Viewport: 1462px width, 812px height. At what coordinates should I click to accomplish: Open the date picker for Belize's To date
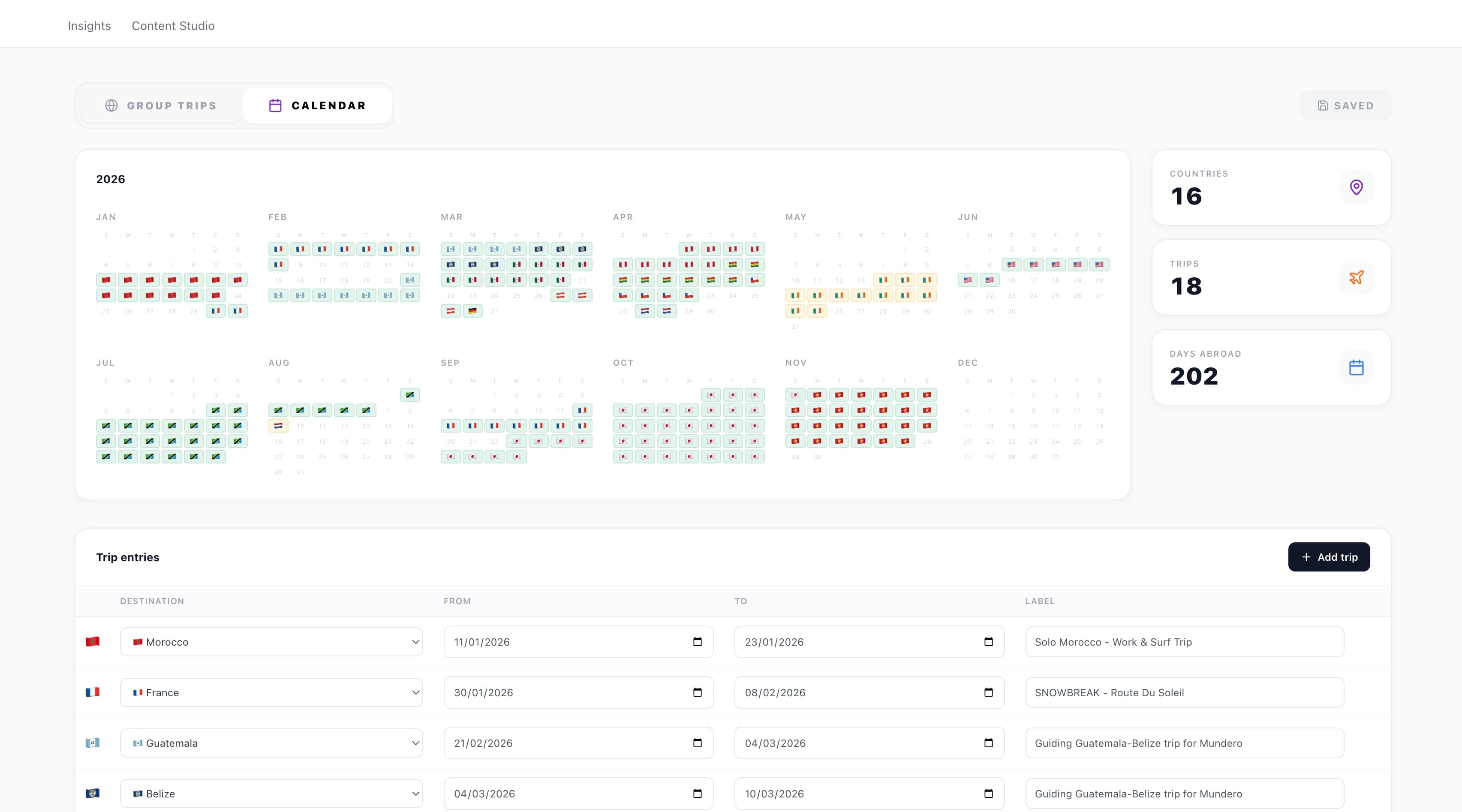tap(989, 793)
